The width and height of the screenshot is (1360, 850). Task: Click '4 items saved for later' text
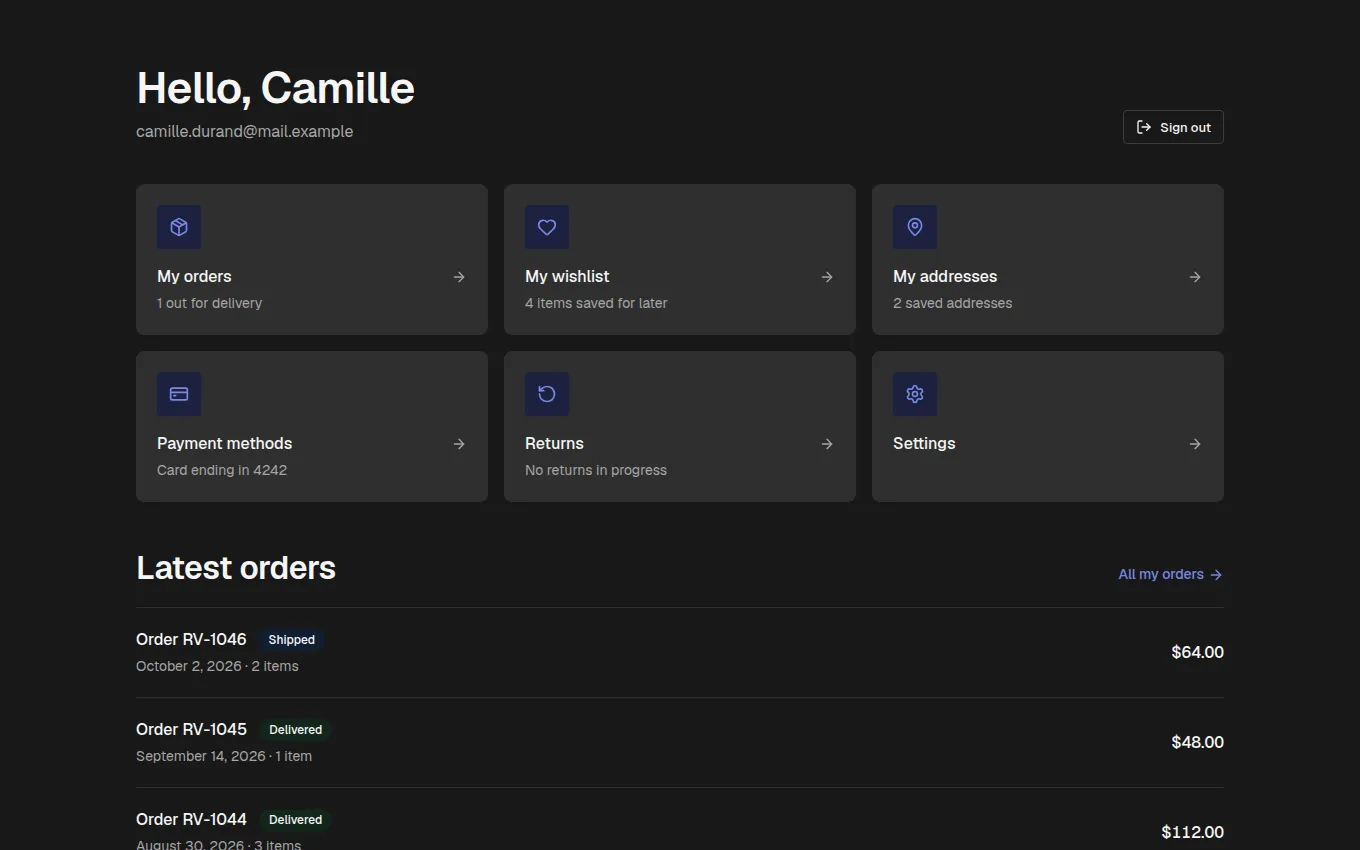tap(596, 303)
